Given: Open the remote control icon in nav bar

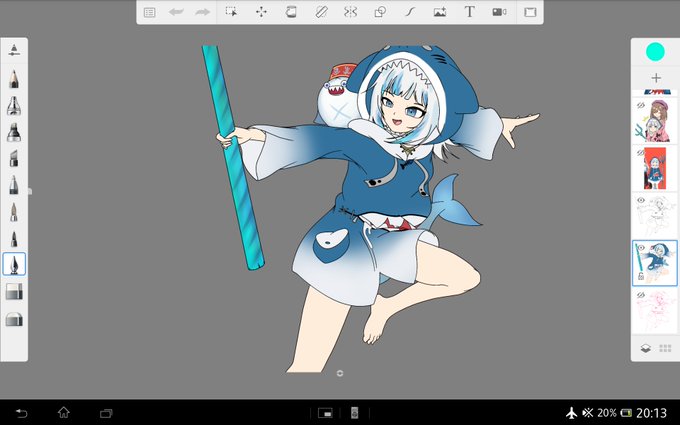Looking at the screenshot, I should pyautogui.click(x=354, y=413).
